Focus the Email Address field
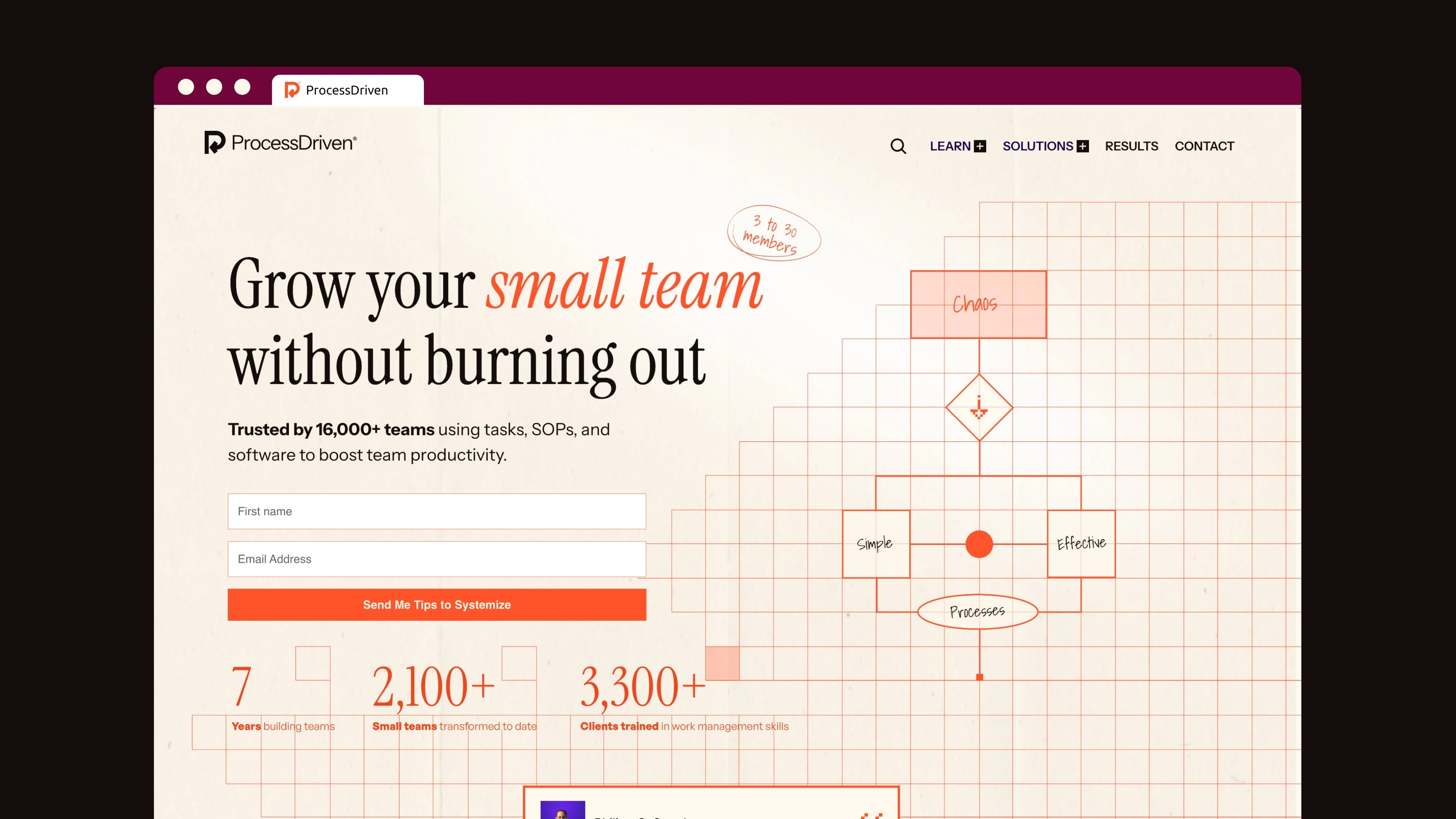This screenshot has height=819, width=1456. pyautogui.click(x=436, y=559)
